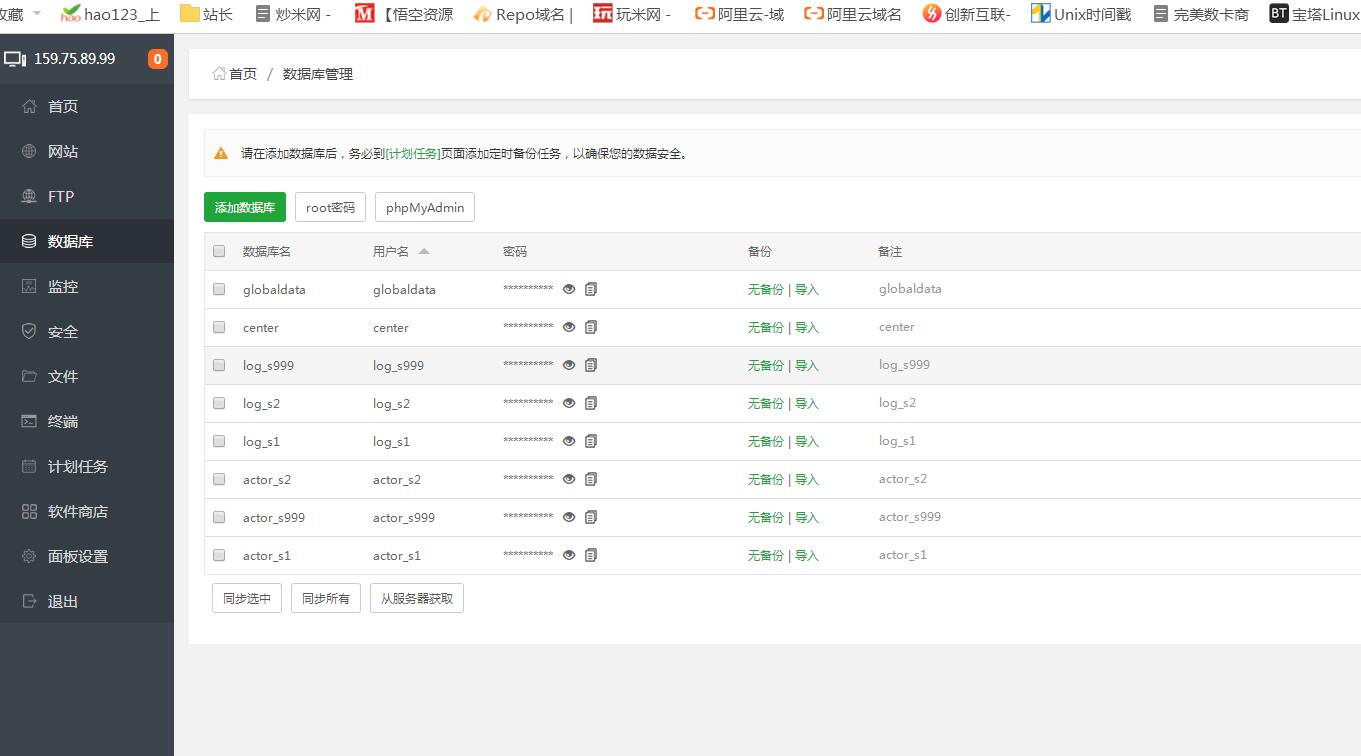Open 计划任务 in the sidebar
1361x756 pixels.
coord(77,467)
